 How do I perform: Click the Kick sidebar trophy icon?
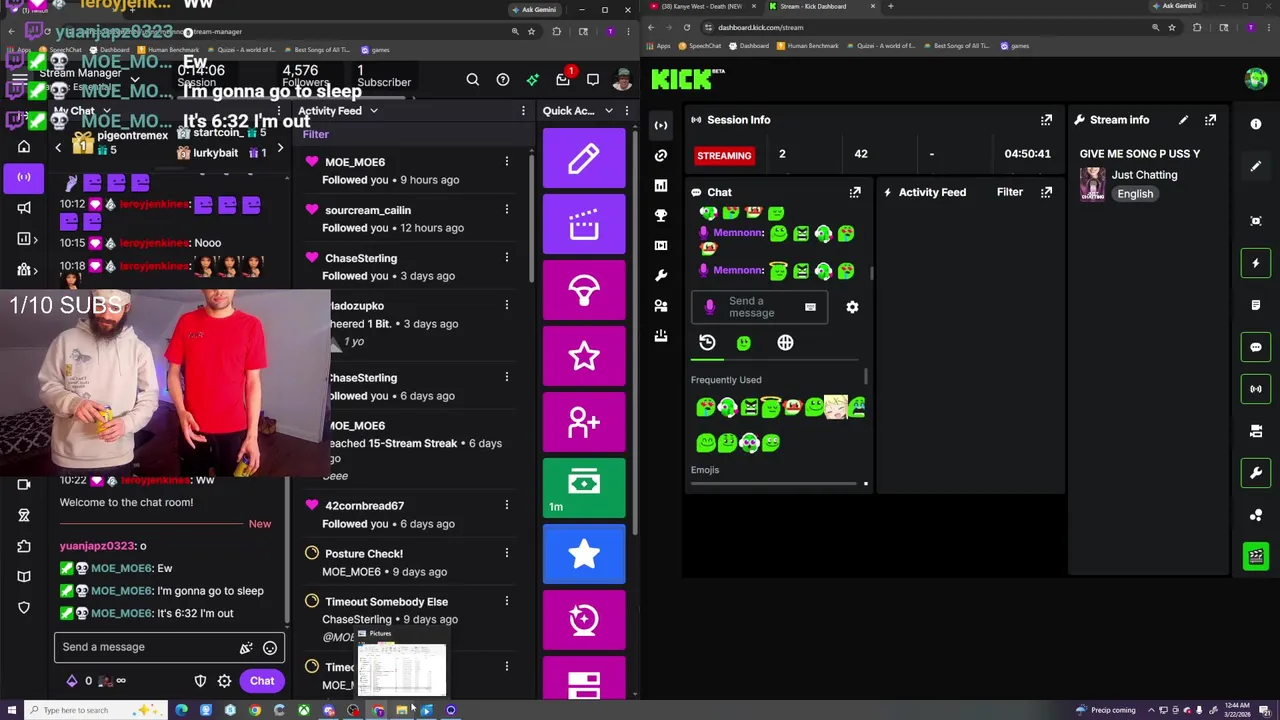(x=661, y=215)
